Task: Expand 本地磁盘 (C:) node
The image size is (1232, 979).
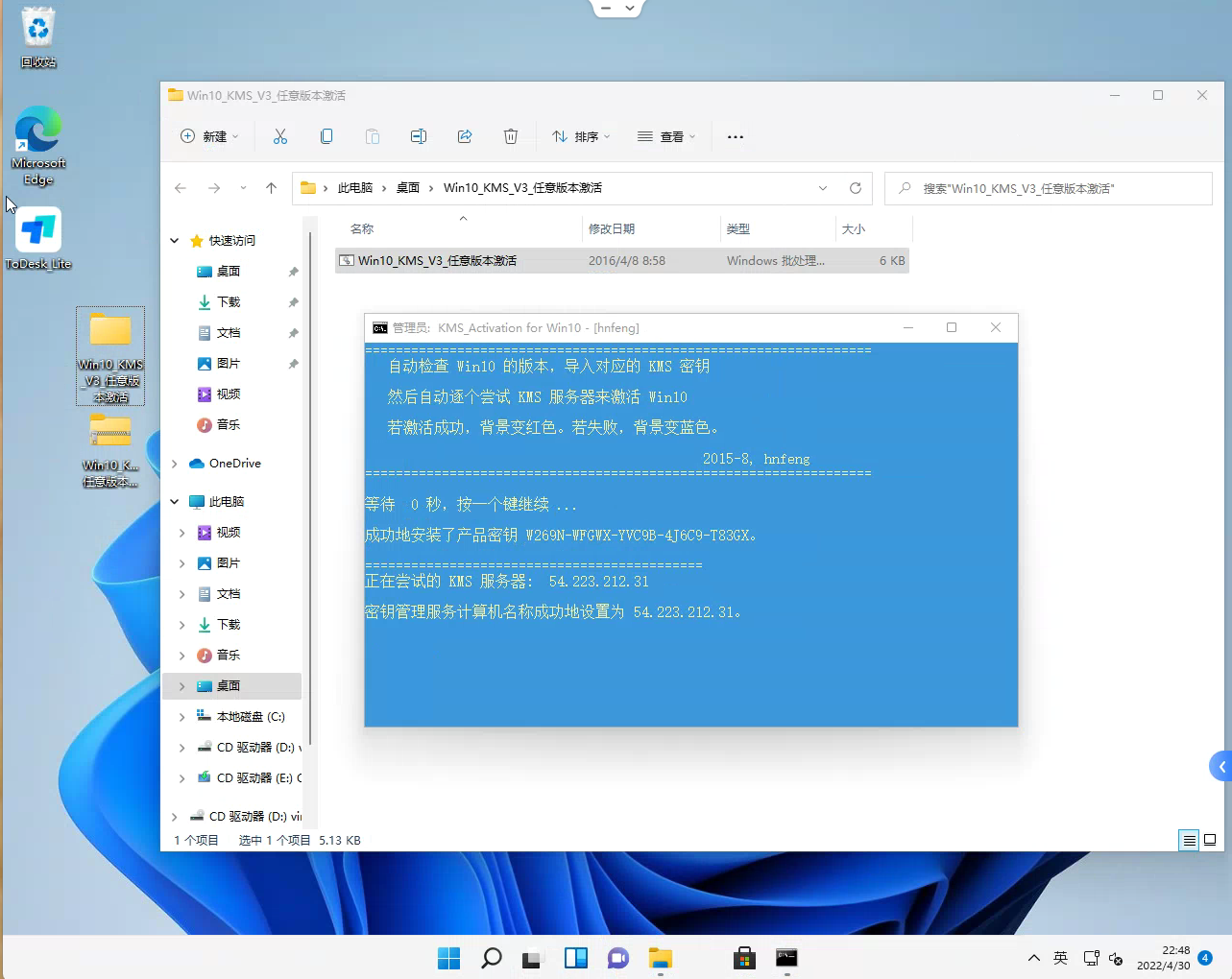Action: click(182, 717)
